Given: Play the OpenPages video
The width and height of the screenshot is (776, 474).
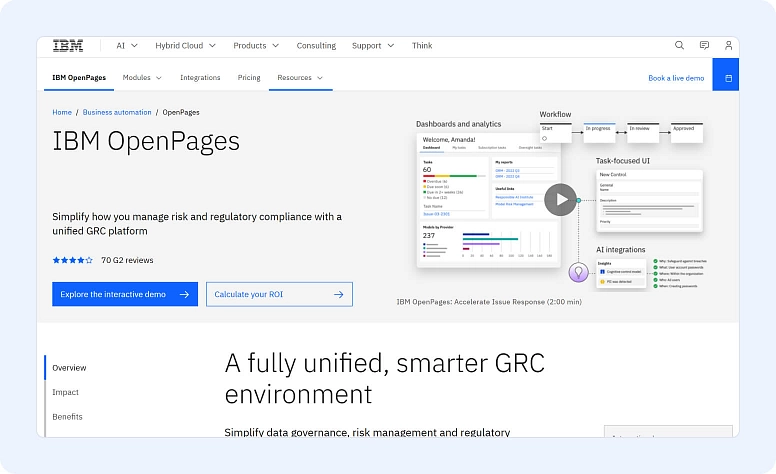Looking at the screenshot, I should click(561, 200).
